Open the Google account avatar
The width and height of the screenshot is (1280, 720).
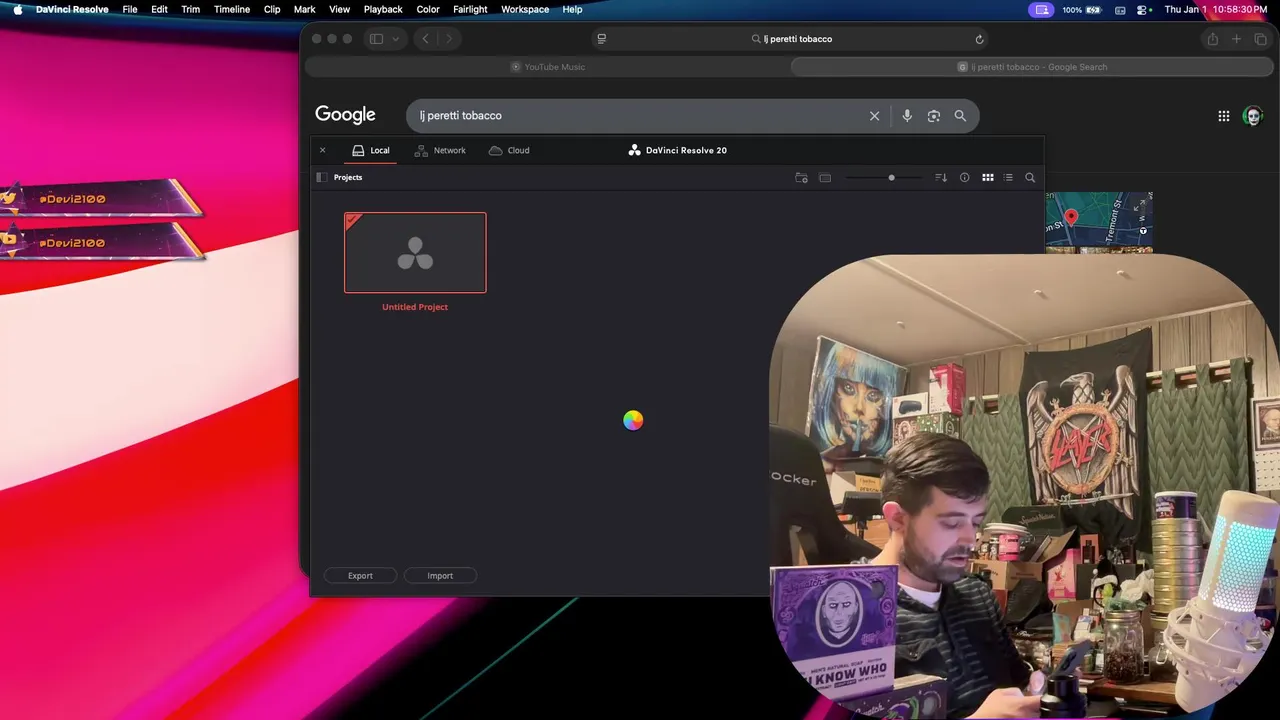click(1253, 116)
